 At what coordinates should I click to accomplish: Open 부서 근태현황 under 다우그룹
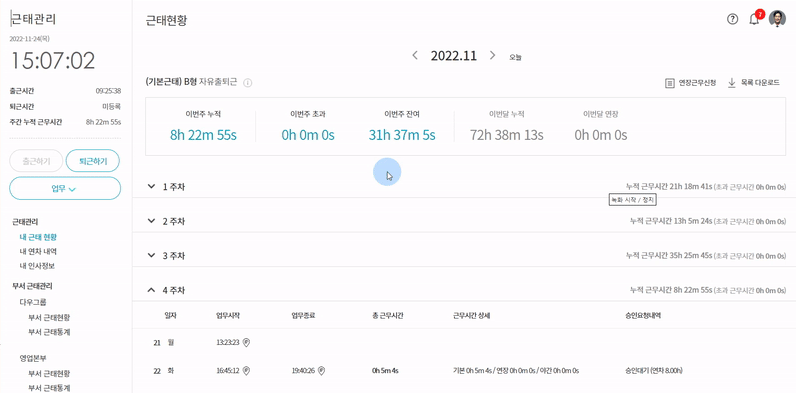tap(49, 317)
